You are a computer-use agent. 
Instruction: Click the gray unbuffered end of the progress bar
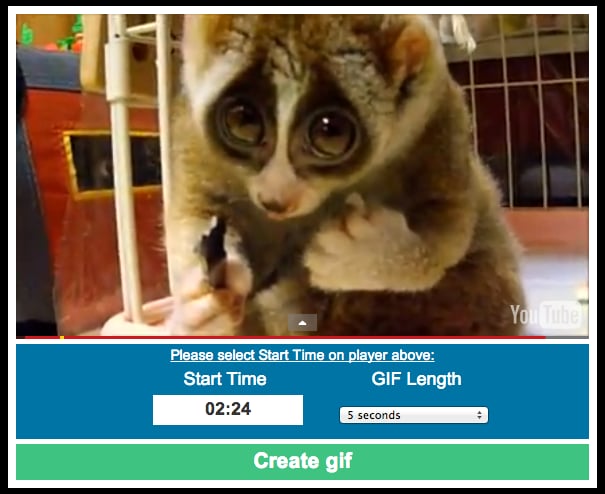coord(567,337)
